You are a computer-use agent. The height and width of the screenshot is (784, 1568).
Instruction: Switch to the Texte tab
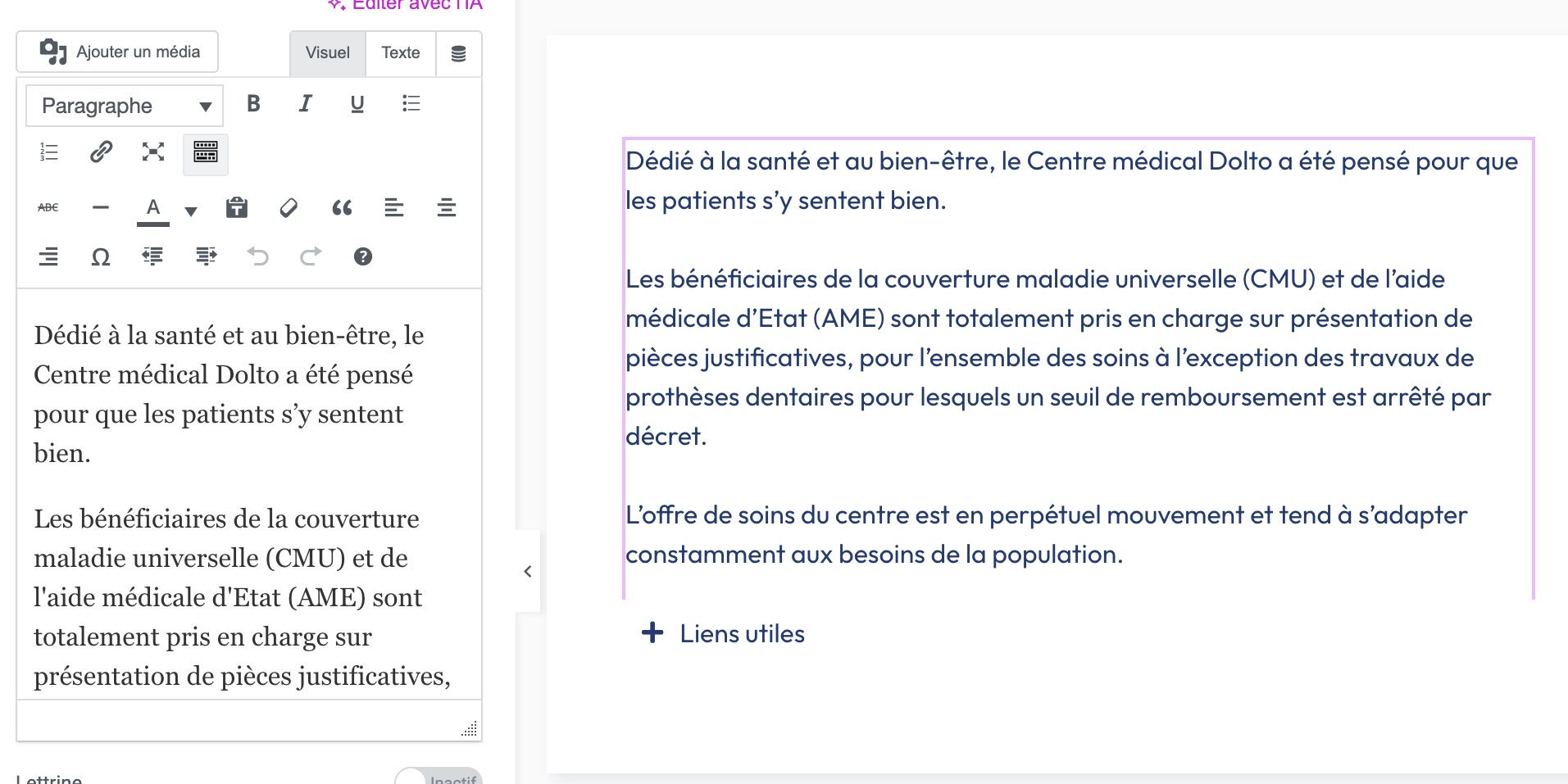(x=400, y=53)
